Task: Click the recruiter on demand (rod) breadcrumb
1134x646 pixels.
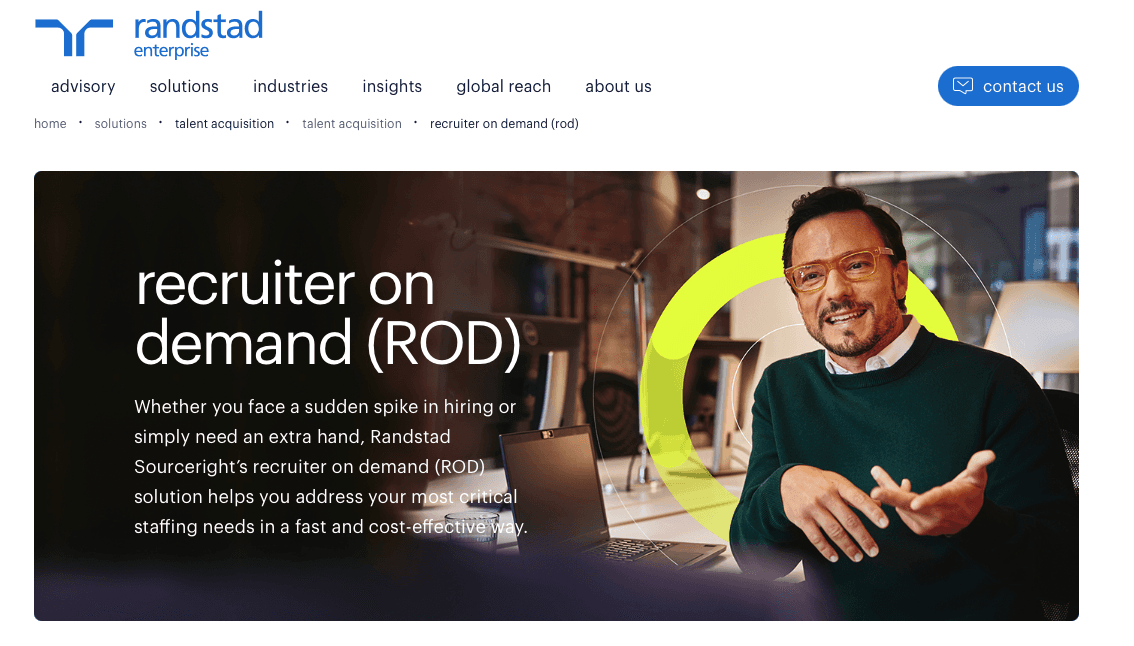Action: 504,124
